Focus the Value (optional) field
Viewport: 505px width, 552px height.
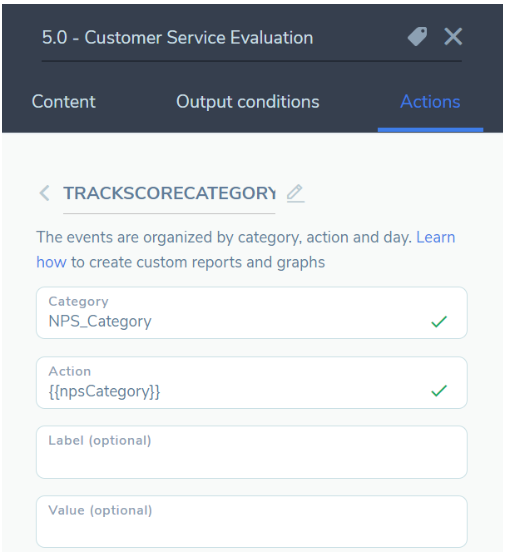coord(252,522)
